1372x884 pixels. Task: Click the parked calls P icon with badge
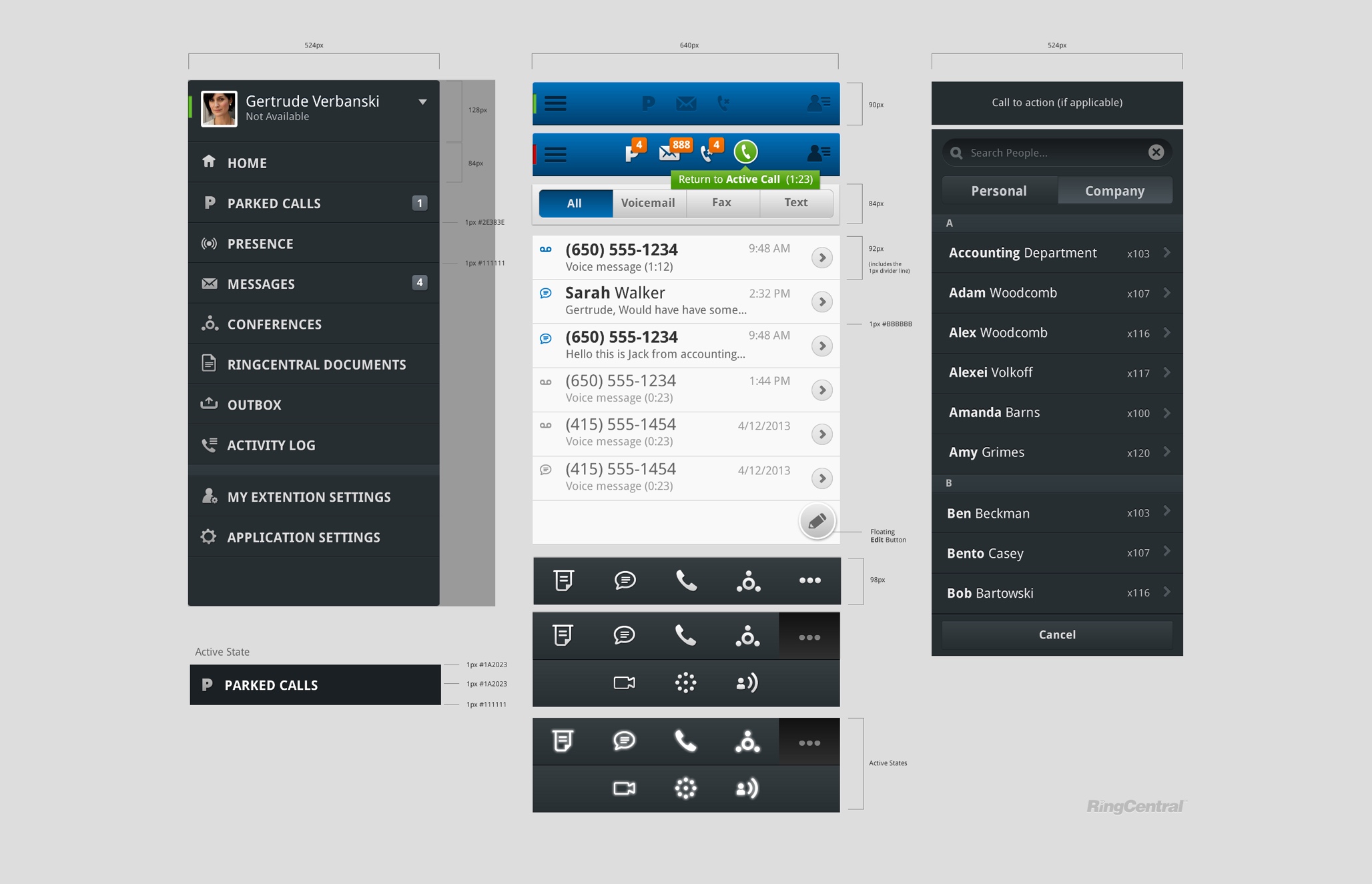coord(631,153)
